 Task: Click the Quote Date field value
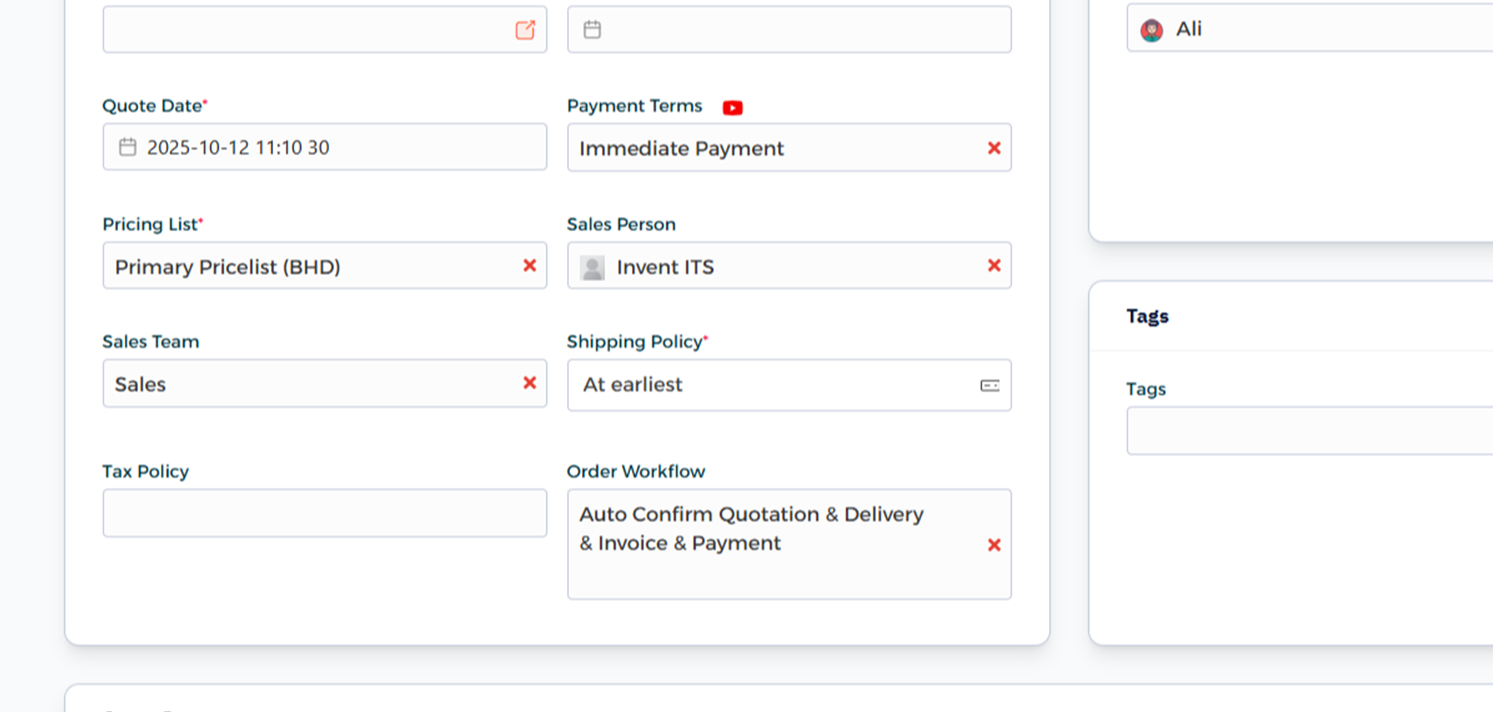(238, 148)
